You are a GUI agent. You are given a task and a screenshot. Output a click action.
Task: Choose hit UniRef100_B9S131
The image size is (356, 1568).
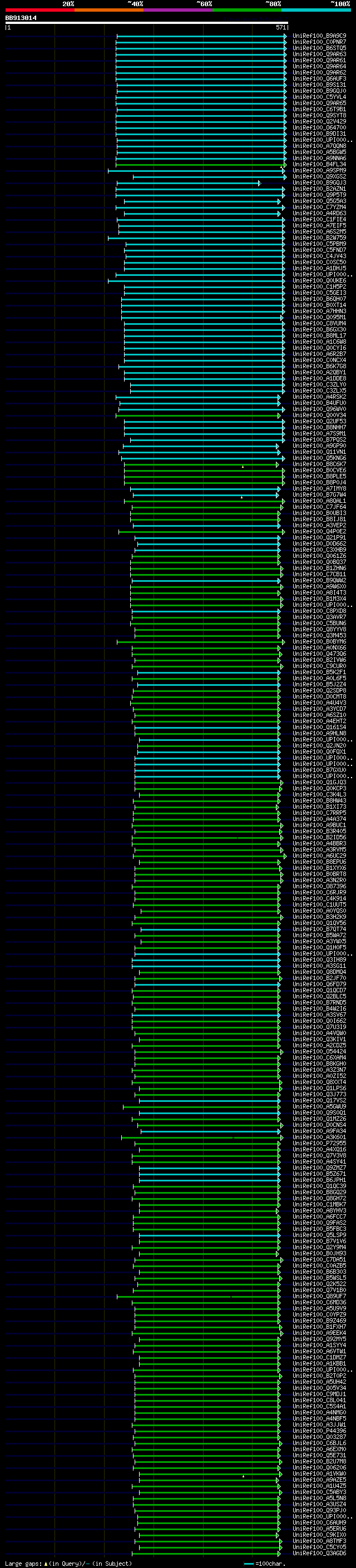[x=319, y=85]
